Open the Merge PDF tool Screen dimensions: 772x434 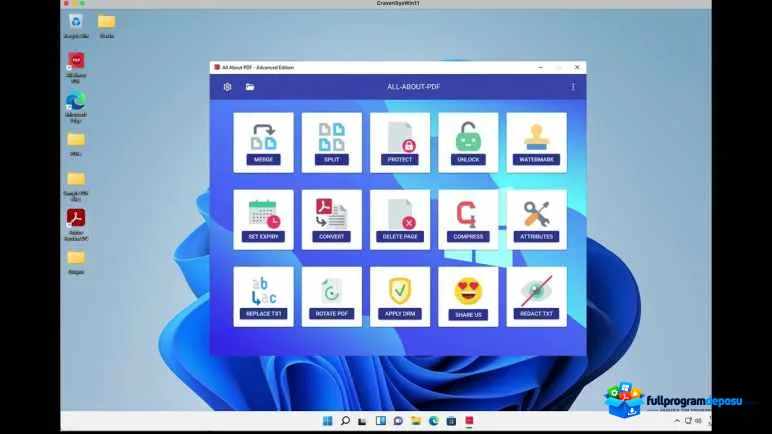coord(263,143)
